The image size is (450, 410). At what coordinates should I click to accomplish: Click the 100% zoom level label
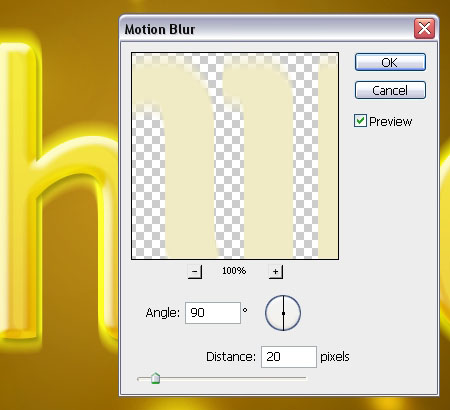pyautogui.click(x=234, y=271)
